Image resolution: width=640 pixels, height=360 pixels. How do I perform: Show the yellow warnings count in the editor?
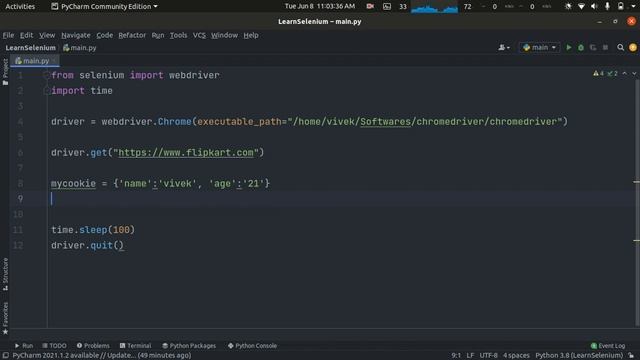click(x=598, y=73)
